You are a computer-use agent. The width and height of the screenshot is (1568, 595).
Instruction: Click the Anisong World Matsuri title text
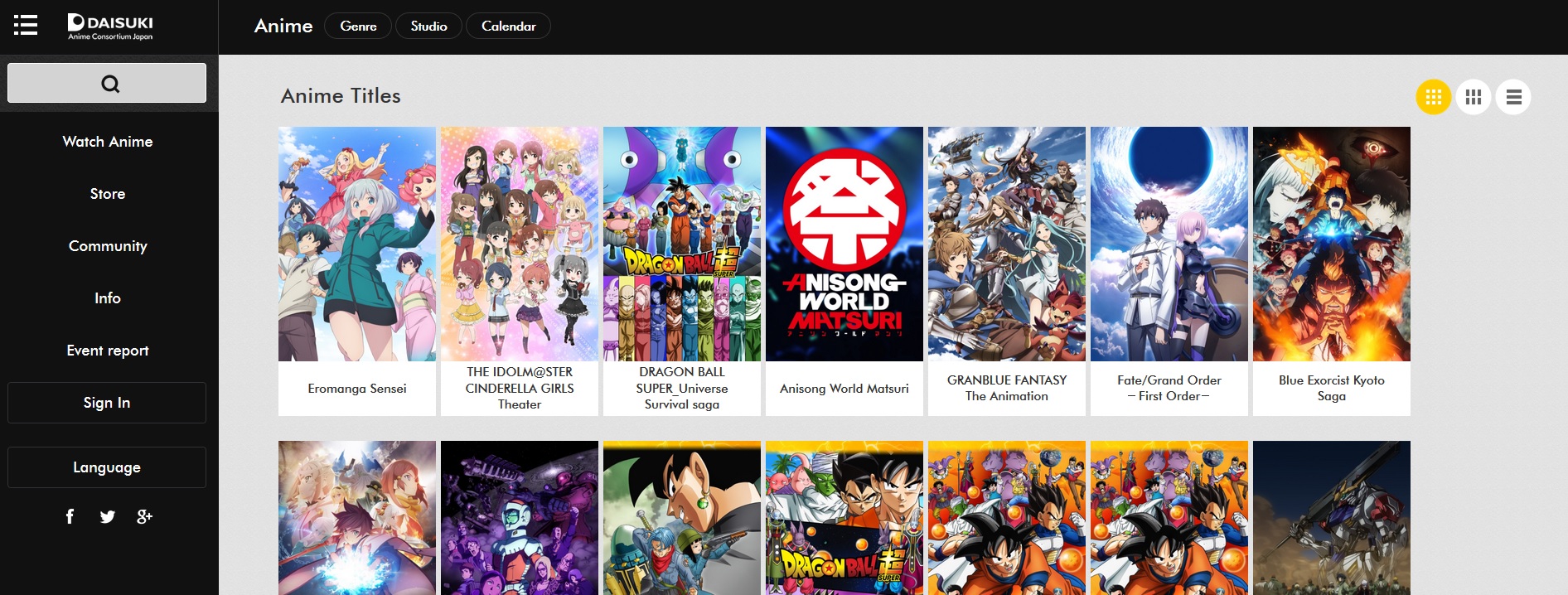coord(844,389)
